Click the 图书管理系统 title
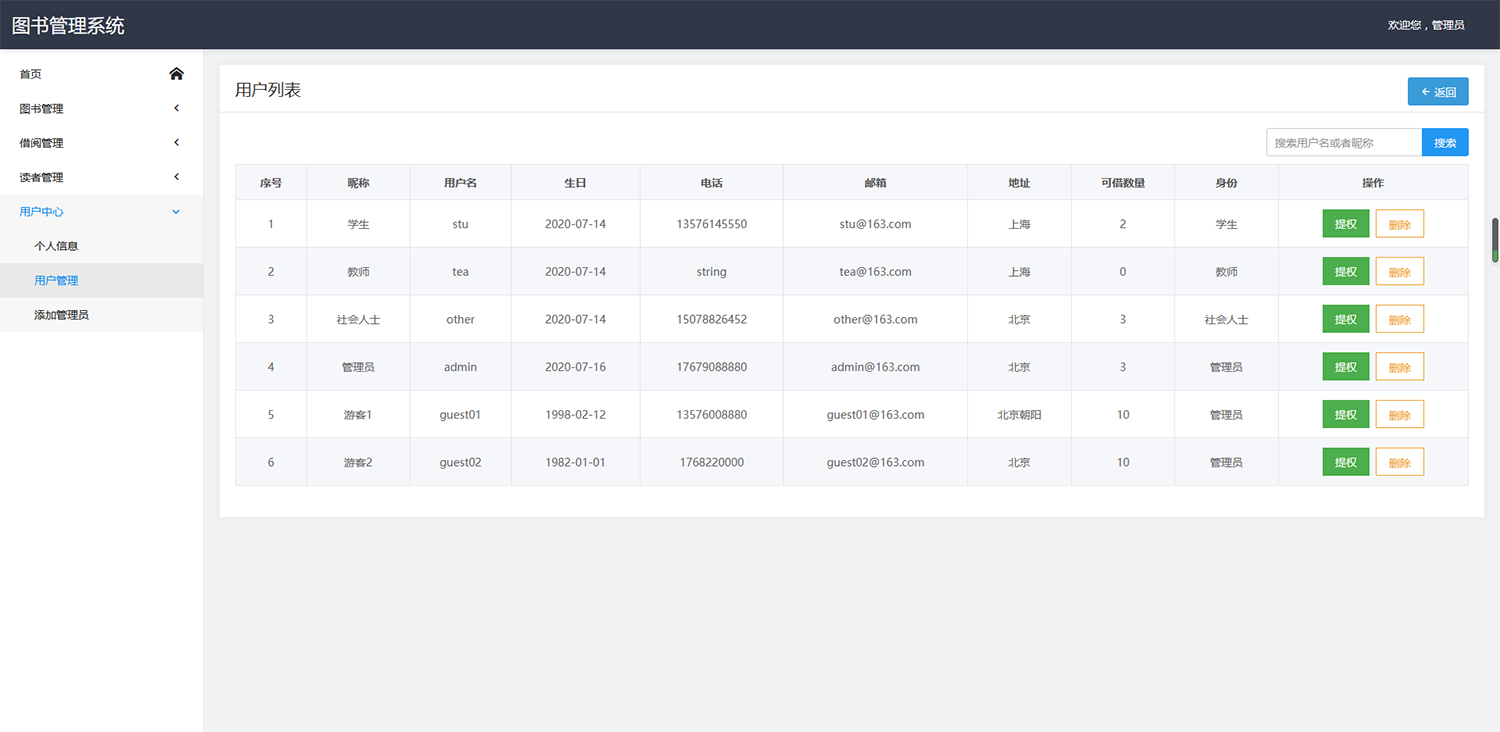Screen dimensions: 1500x732 [68, 26]
